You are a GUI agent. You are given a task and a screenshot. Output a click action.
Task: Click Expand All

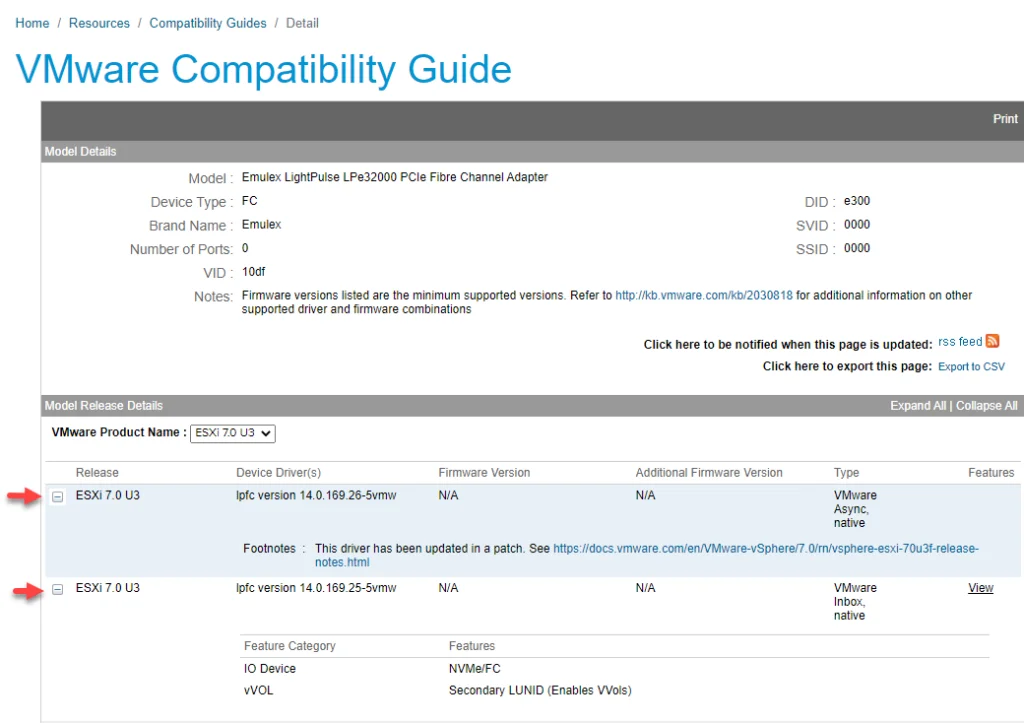click(918, 406)
